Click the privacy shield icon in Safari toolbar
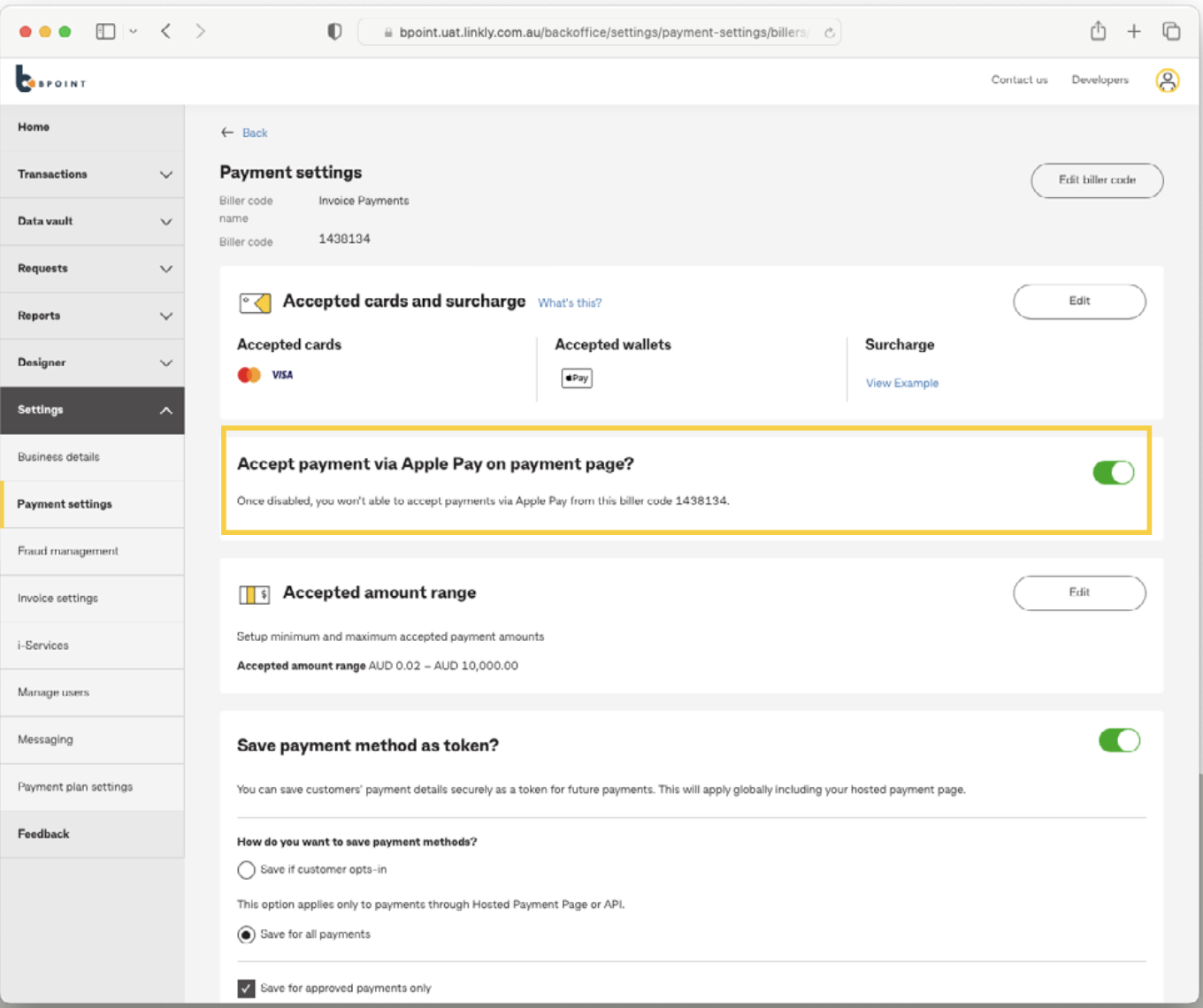The image size is (1203, 1008). pos(333,30)
